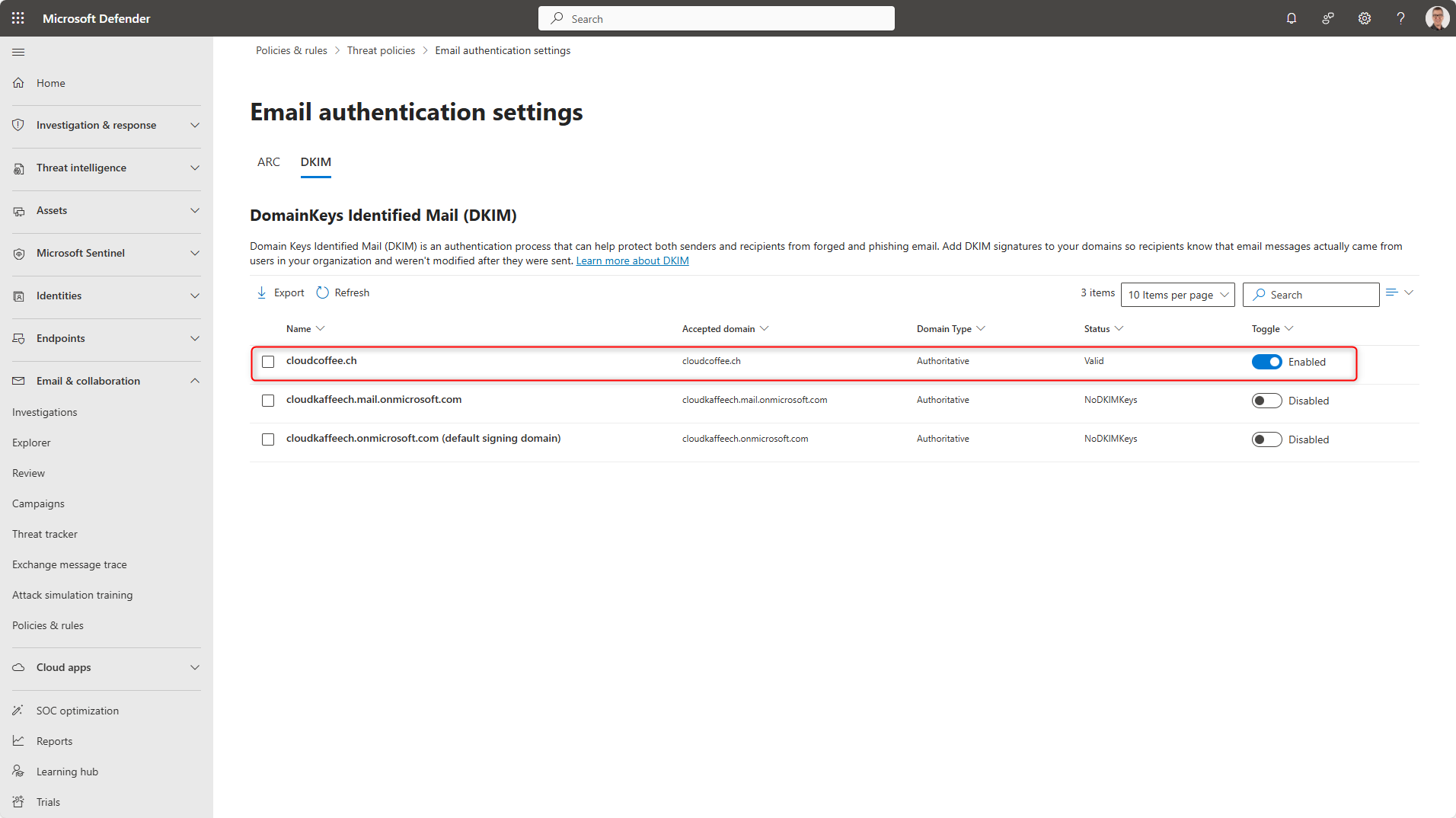The height and width of the screenshot is (818, 1456).
Task: Click the top Defender search box
Action: [x=716, y=18]
